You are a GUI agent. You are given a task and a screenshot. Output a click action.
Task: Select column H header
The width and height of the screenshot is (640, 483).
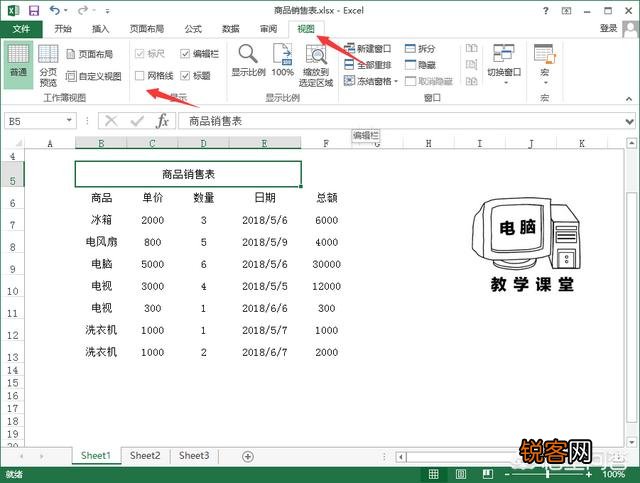pyautogui.click(x=429, y=143)
